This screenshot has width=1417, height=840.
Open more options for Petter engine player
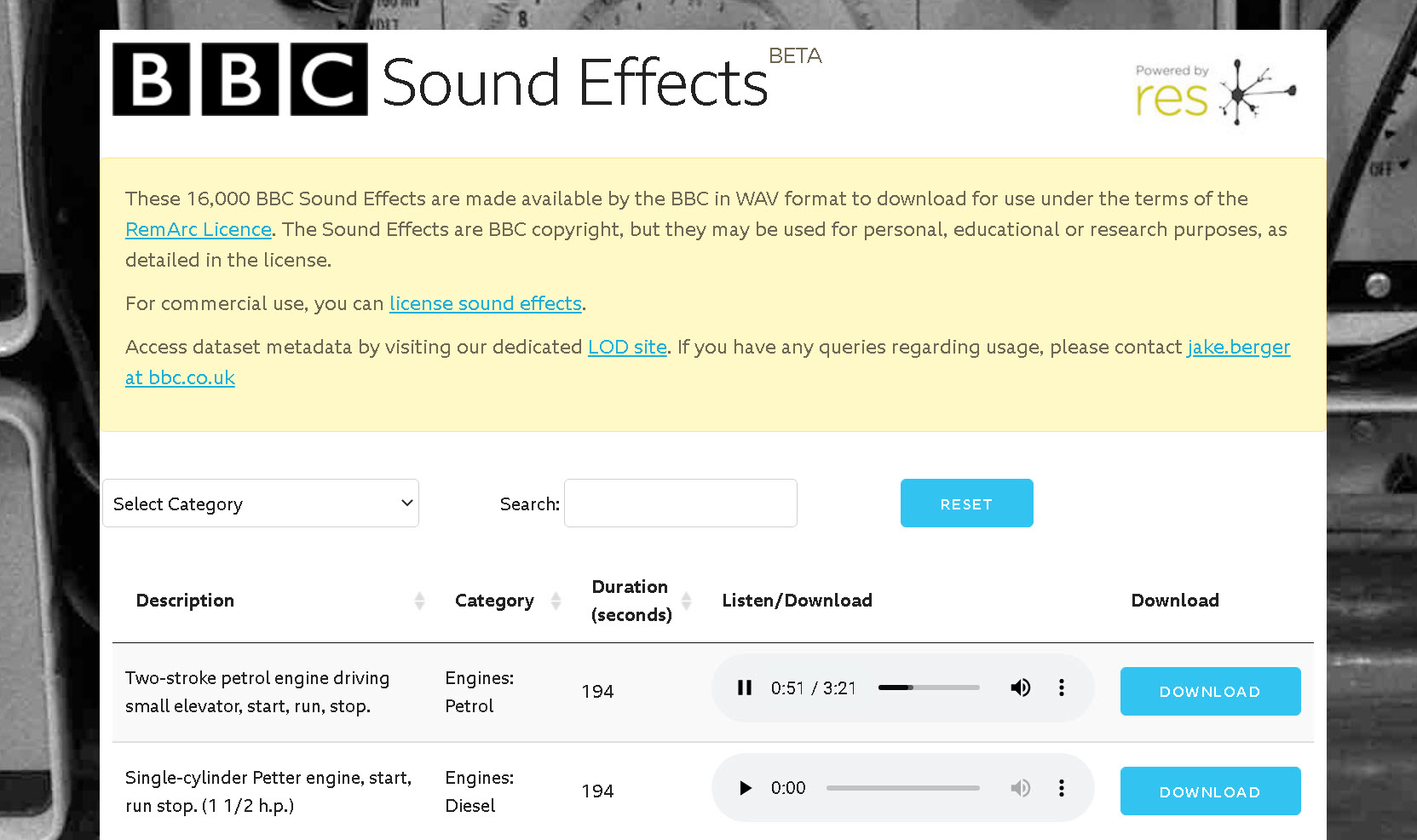tap(1061, 788)
